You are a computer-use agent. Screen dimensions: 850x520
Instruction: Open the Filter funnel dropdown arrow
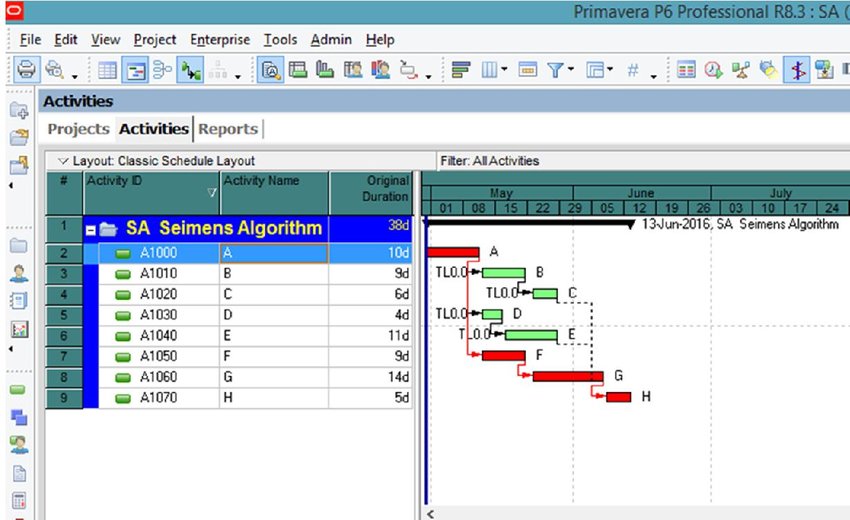click(x=571, y=69)
